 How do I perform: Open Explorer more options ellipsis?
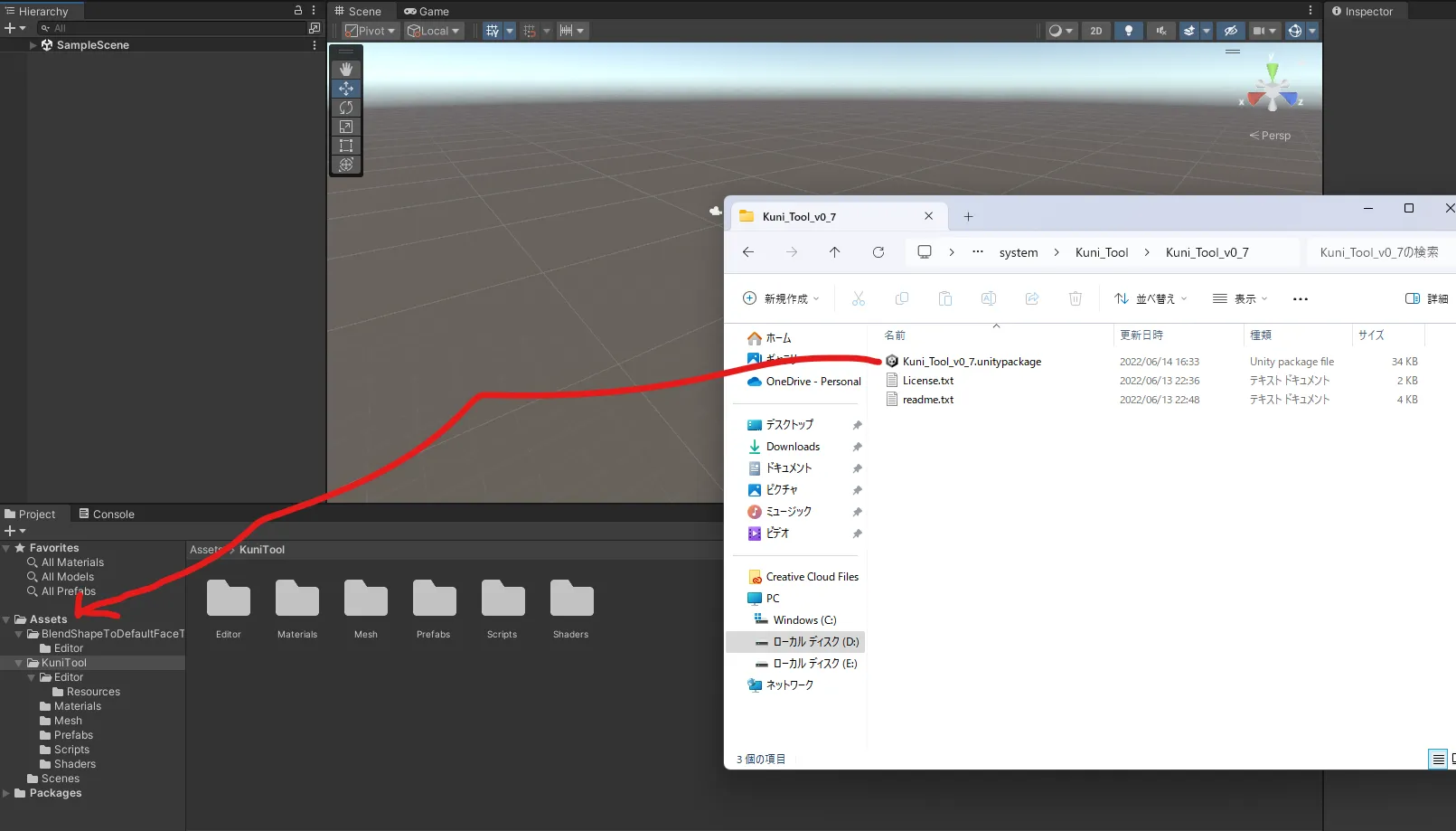[x=1301, y=299]
